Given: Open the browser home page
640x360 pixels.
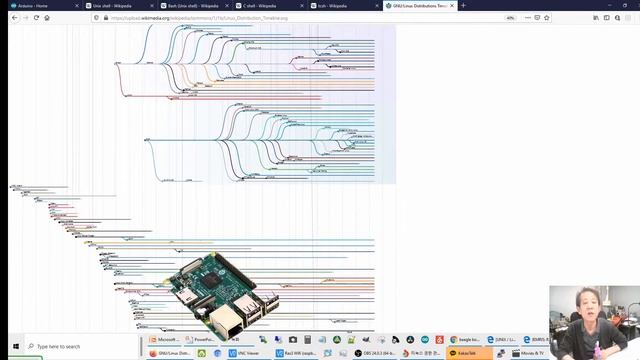Looking at the screenshot, I should pyautogui.click(x=47, y=18).
